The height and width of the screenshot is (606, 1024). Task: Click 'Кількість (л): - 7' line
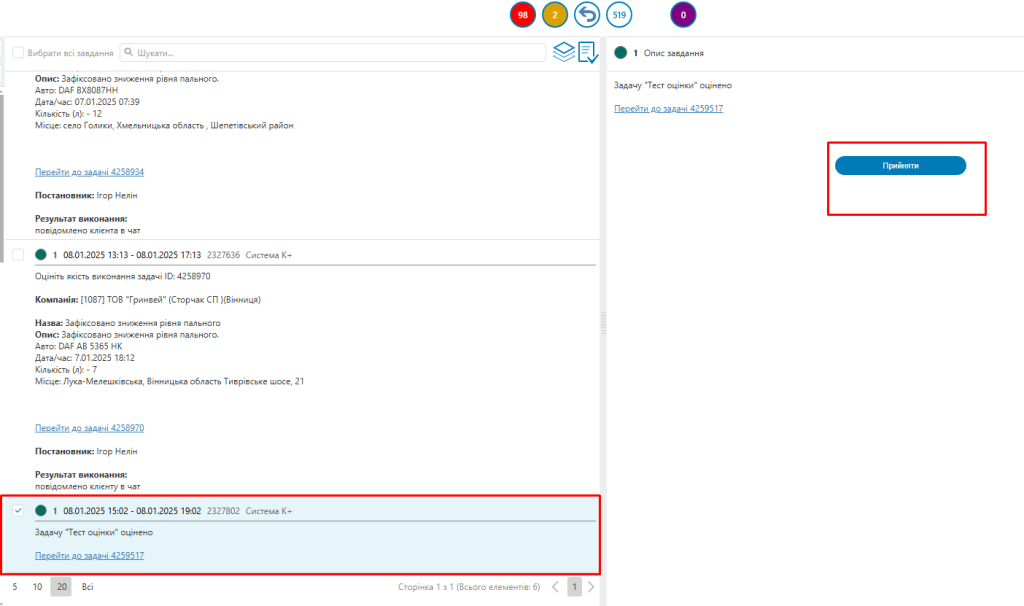point(66,370)
